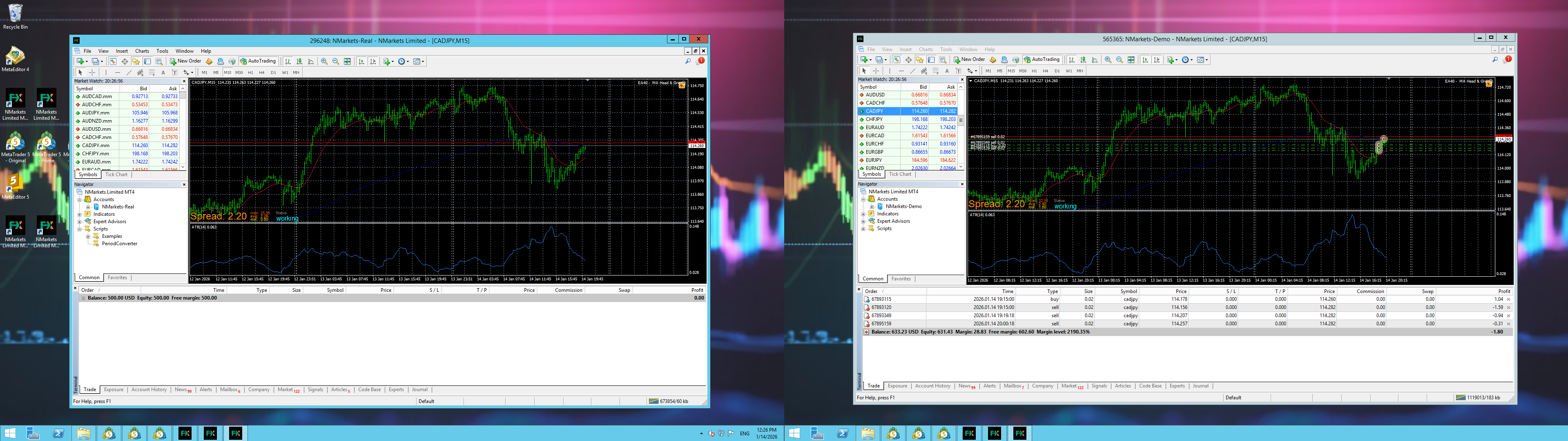Click Windows Start button on left taskbar

point(10,433)
